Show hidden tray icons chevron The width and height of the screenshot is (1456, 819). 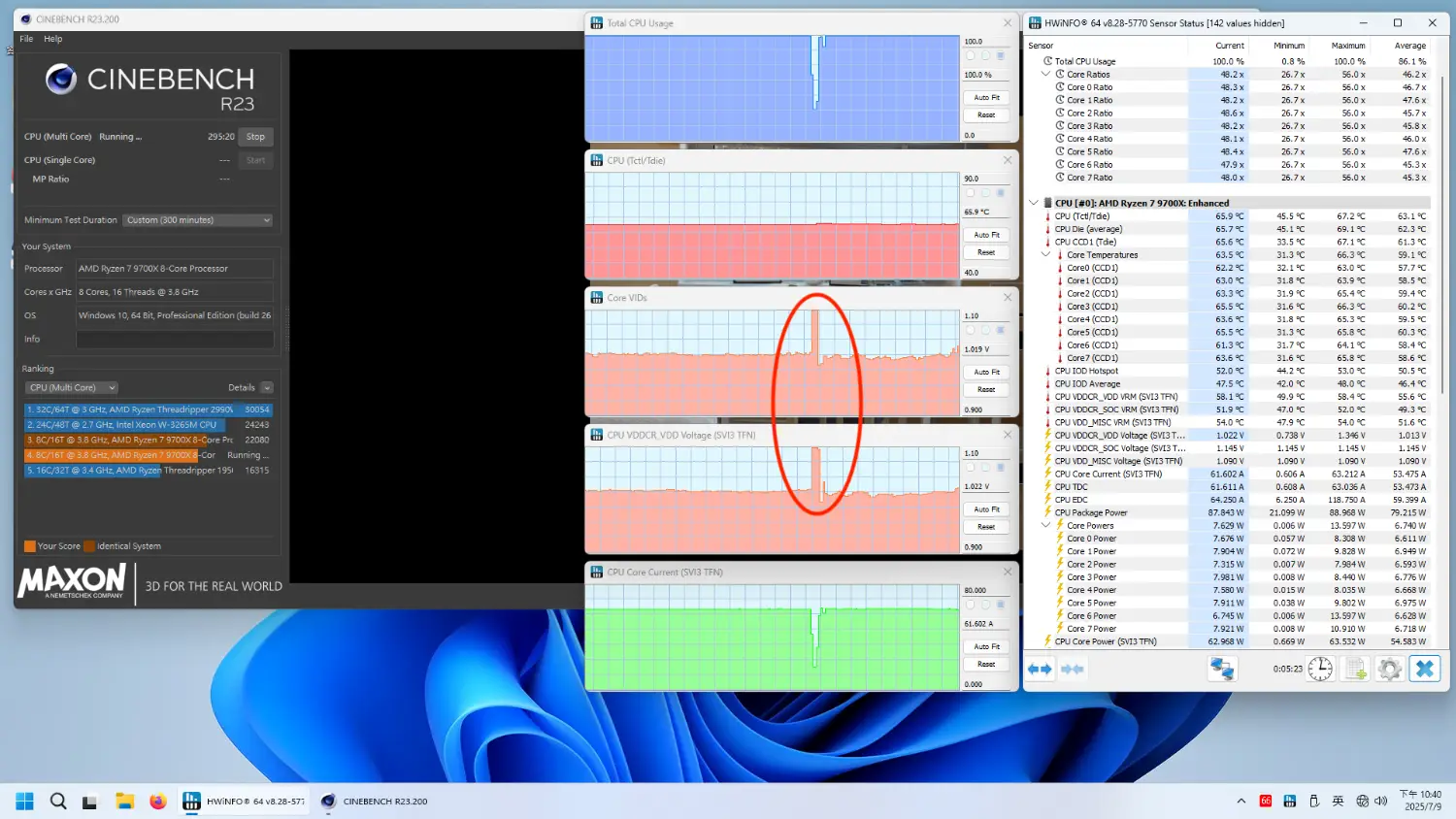coord(1241,802)
